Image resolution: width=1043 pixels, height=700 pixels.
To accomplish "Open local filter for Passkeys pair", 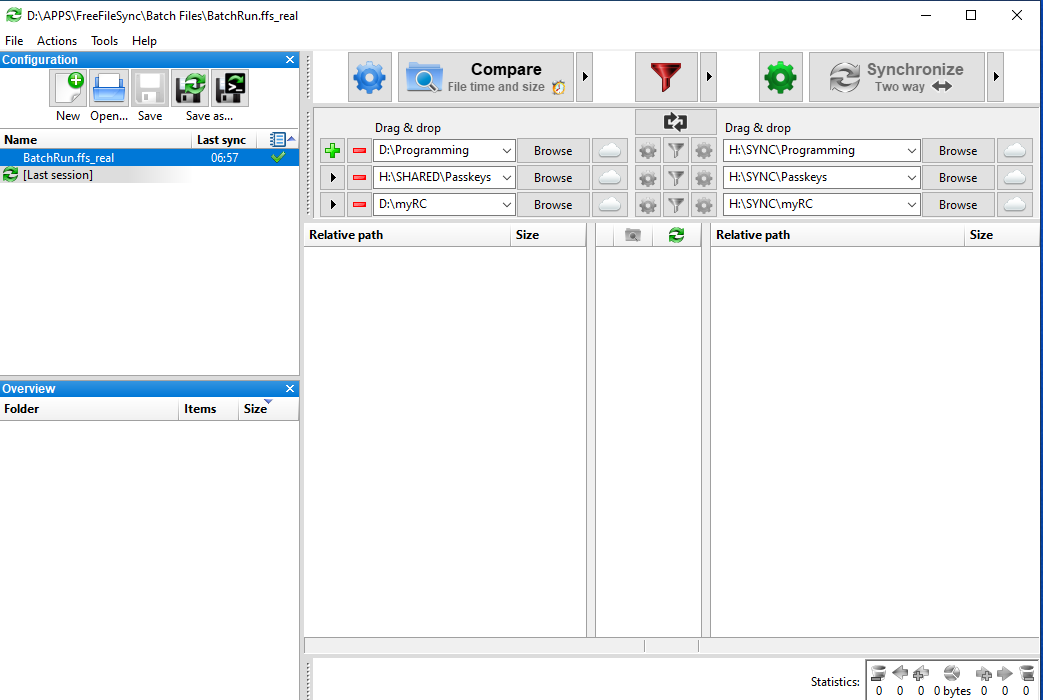I will (676, 178).
